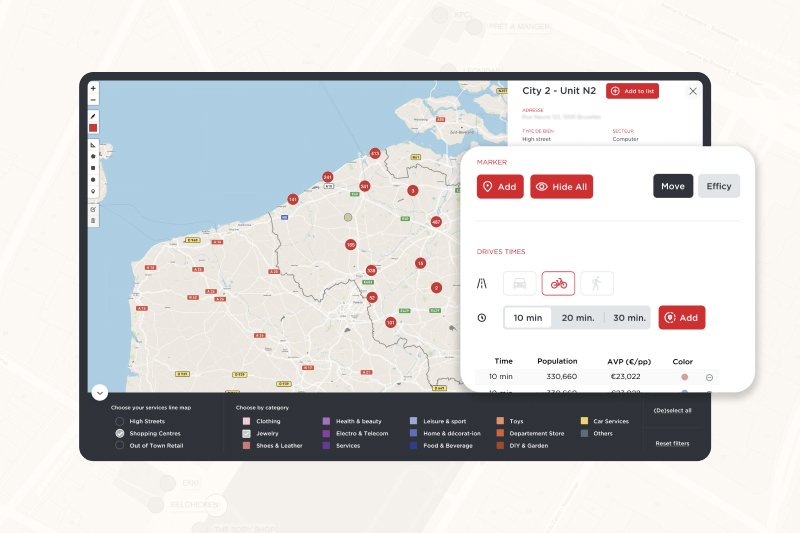Uncheck the Jewelry category checkbox
The height and width of the screenshot is (533, 800).
[247, 433]
